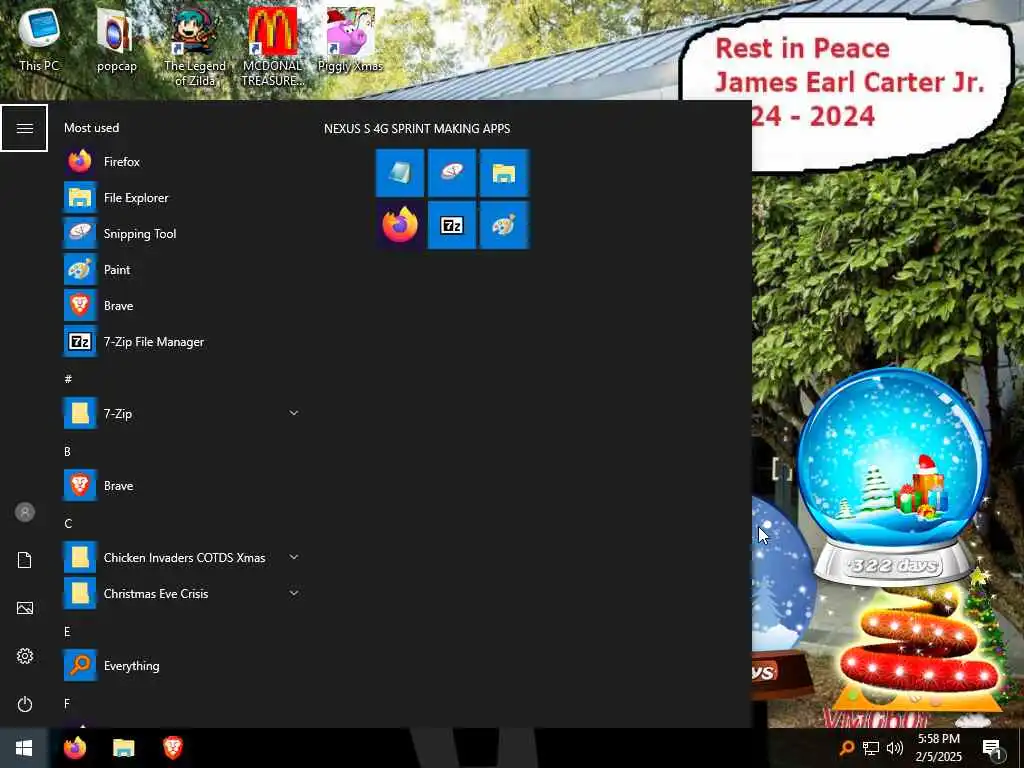Open Brave from the taskbar
The width and height of the screenshot is (1024, 768).
tap(172, 748)
